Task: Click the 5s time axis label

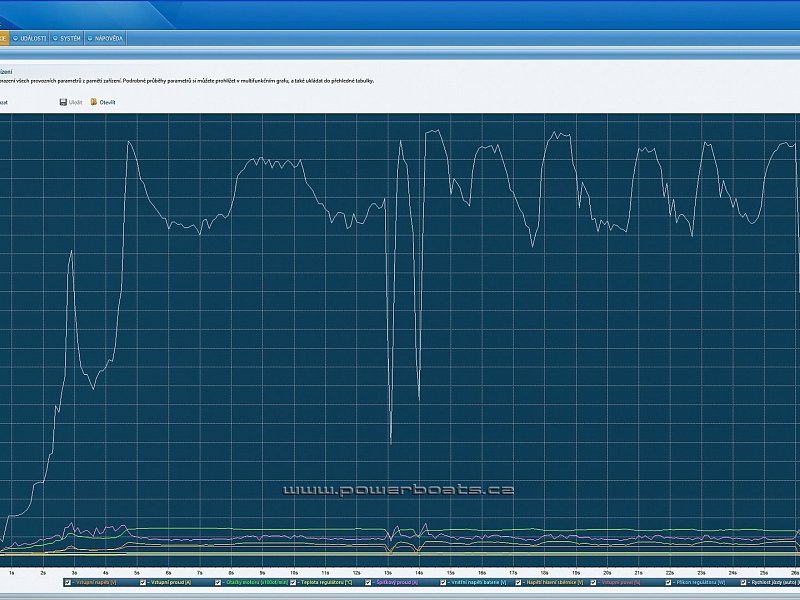Action: [137, 573]
